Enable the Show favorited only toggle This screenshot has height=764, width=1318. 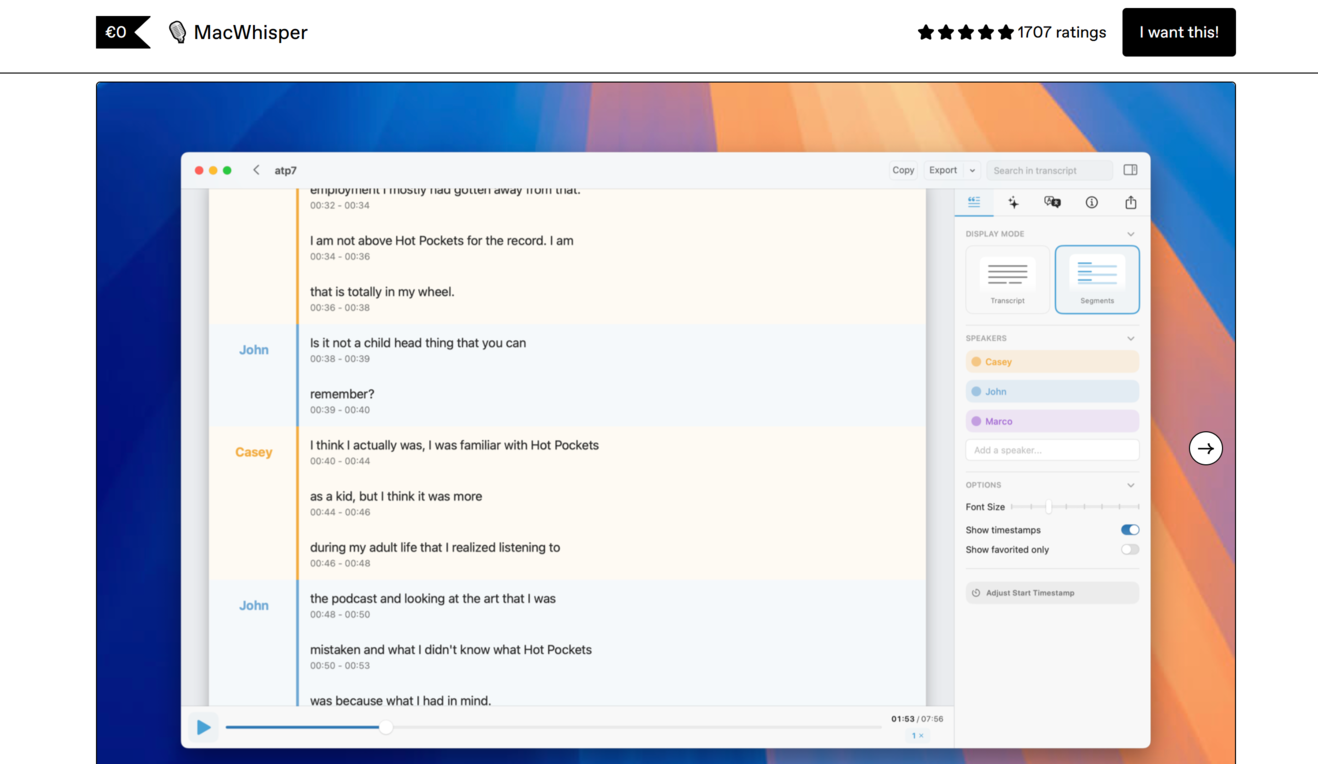click(x=1129, y=549)
